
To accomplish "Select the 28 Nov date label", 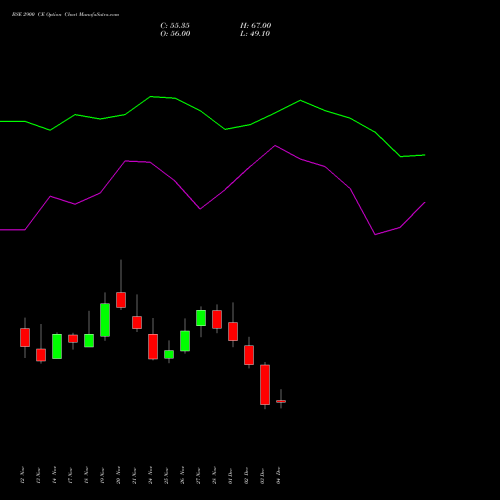I will [214, 475].
